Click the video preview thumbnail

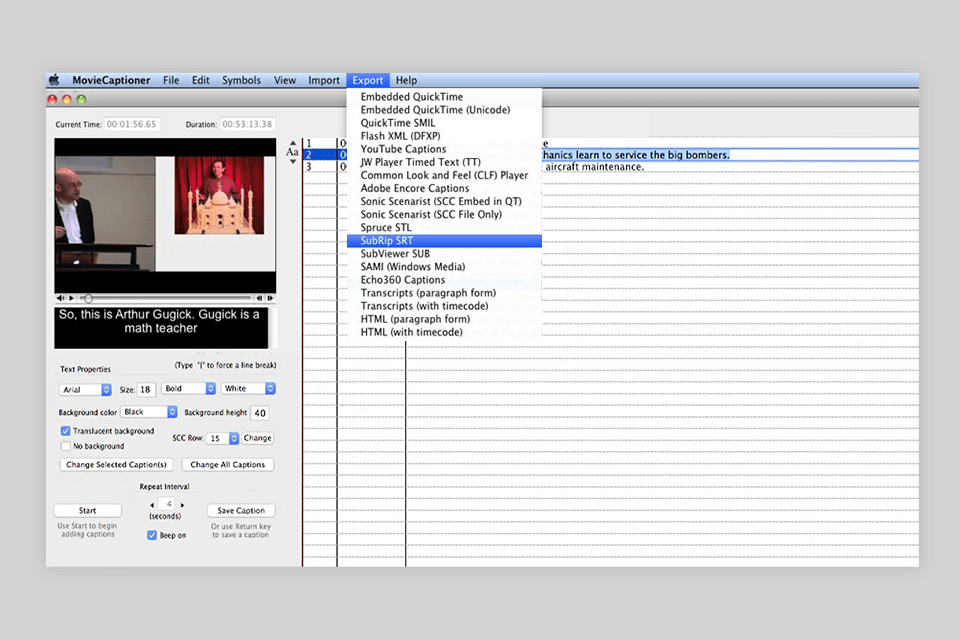(x=165, y=216)
